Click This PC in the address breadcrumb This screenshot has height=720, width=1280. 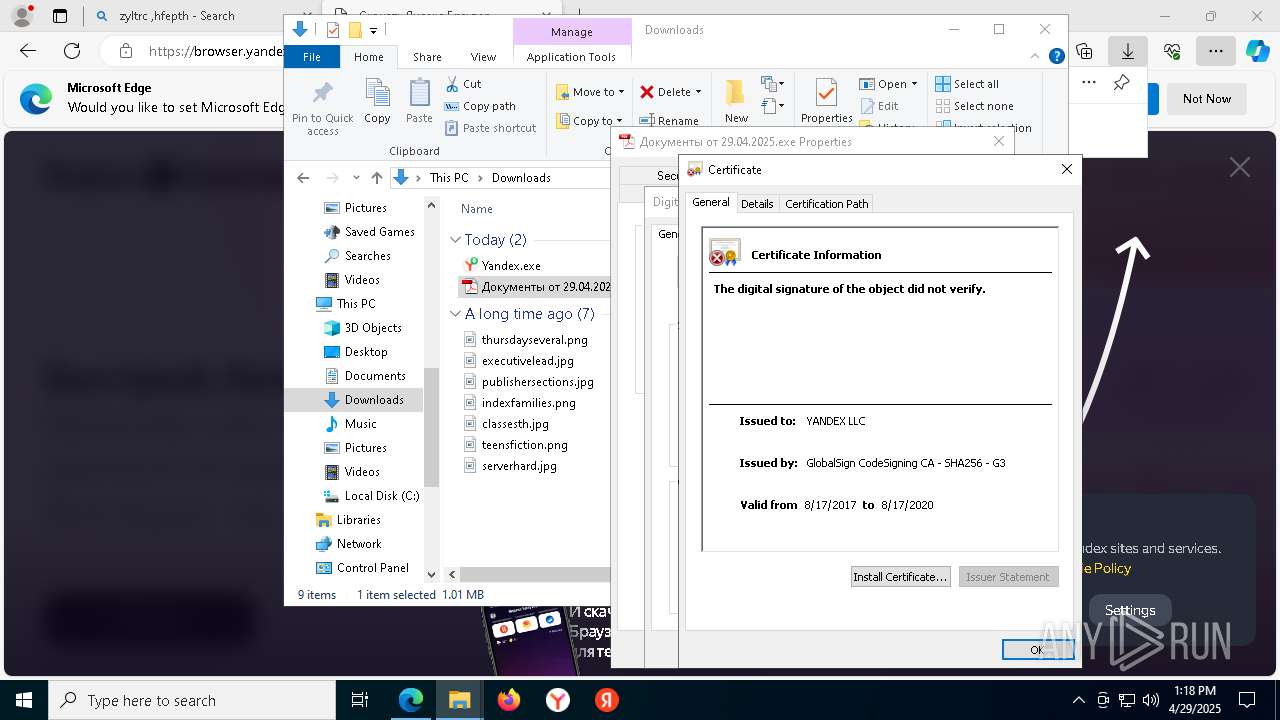(x=449, y=178)
